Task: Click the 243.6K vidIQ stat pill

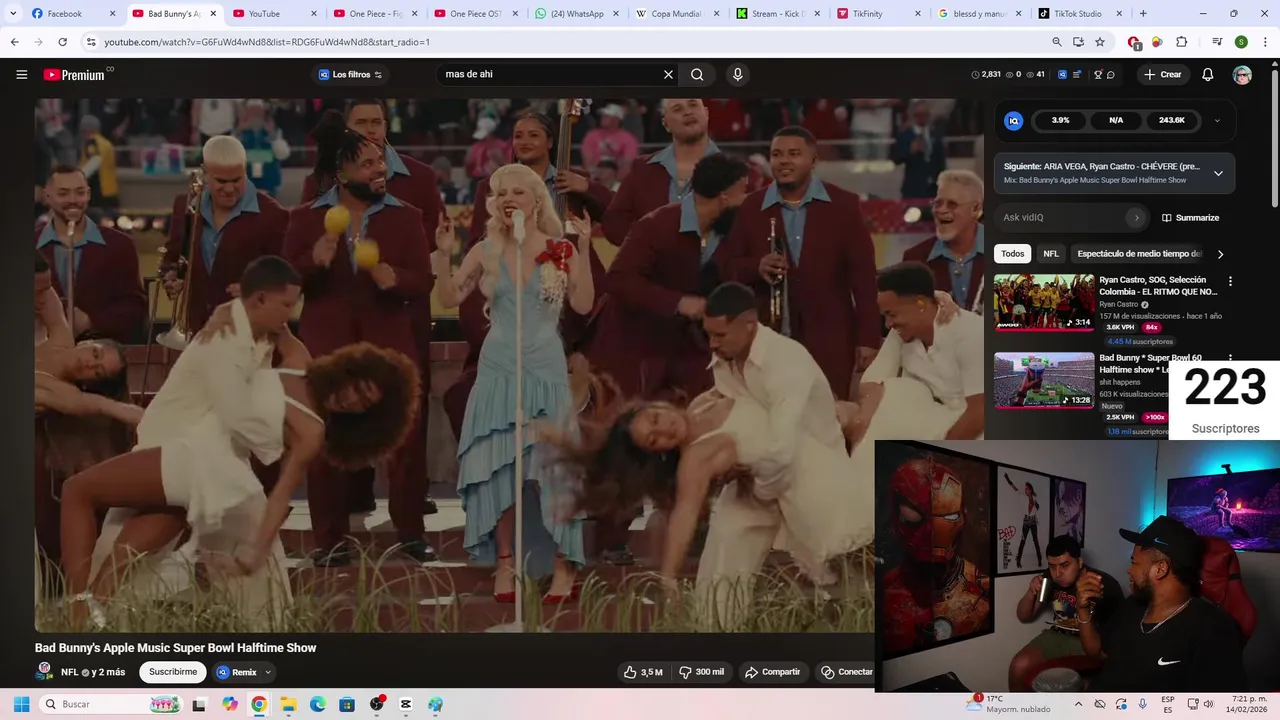Action: point(1172,120)
